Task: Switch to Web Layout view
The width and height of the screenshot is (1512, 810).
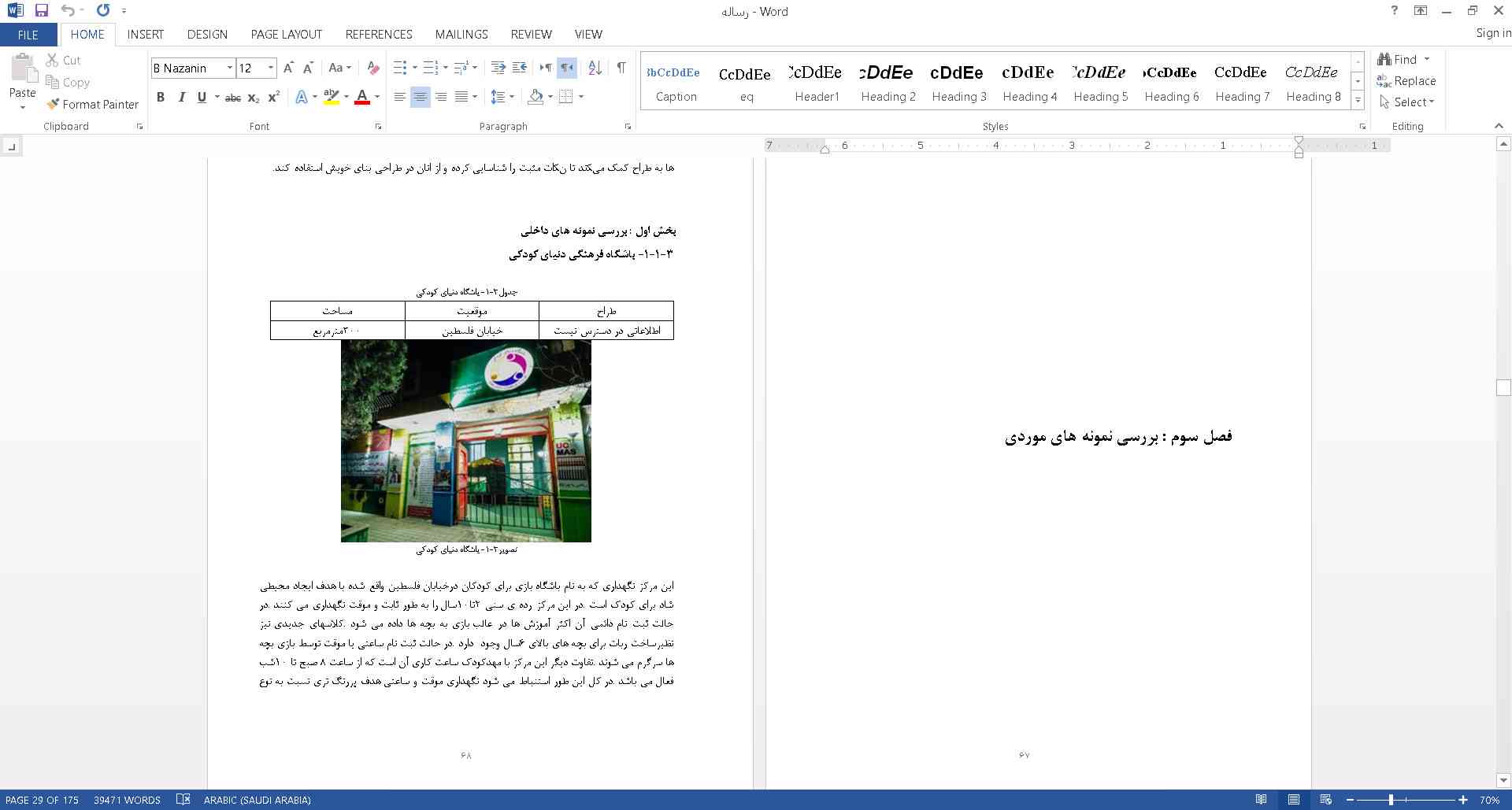Action: (x=1325, y=799)
